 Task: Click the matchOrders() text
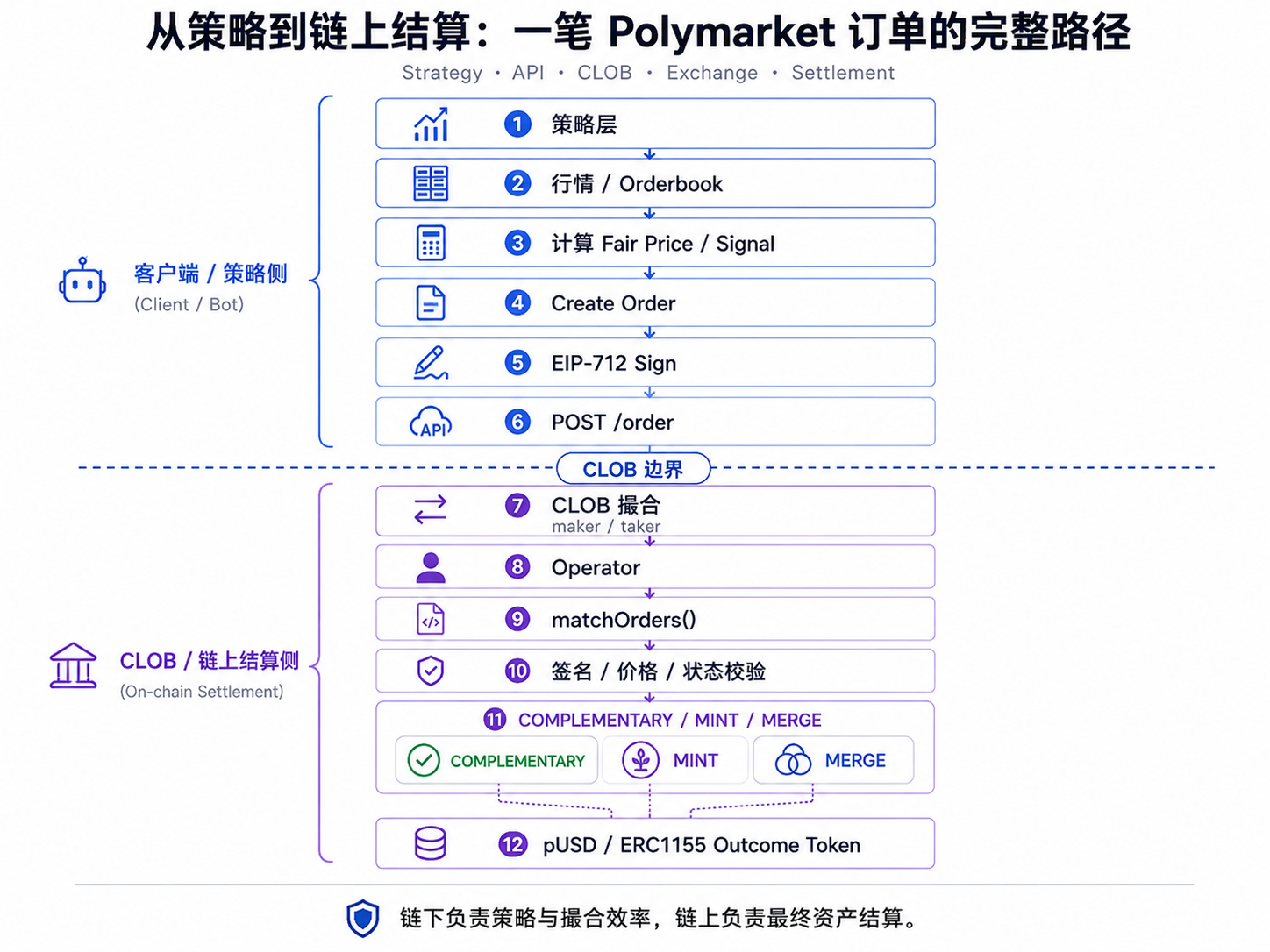624,620
